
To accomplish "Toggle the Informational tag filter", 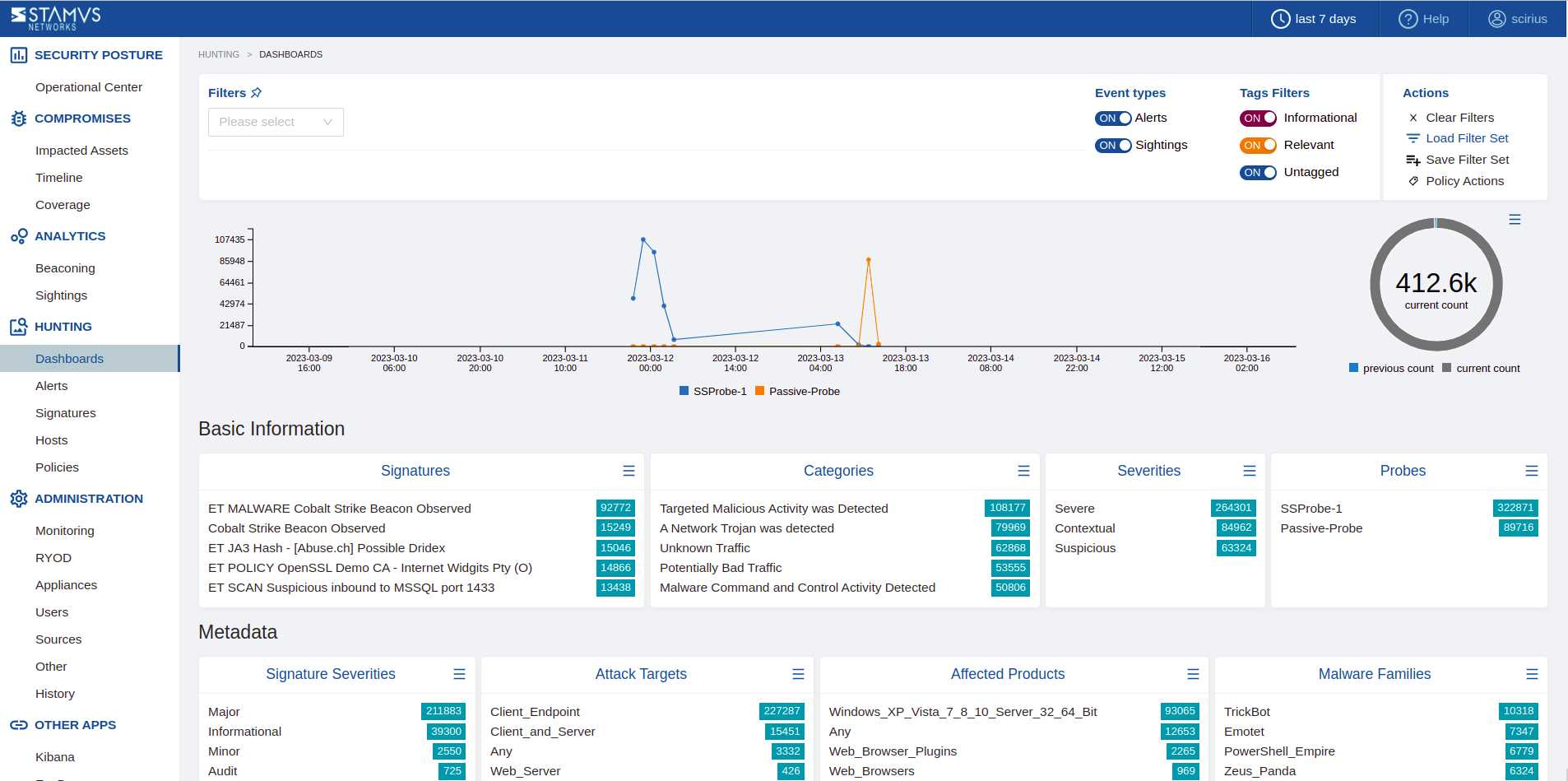I will (x=1258, y=119).
